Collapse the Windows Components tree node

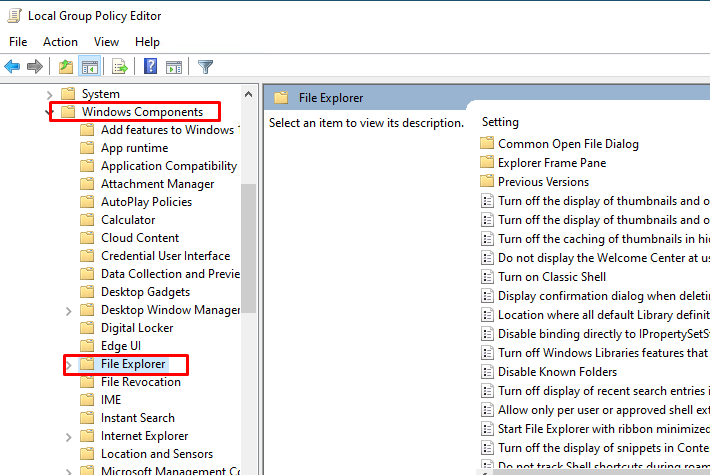pos(49,112)
